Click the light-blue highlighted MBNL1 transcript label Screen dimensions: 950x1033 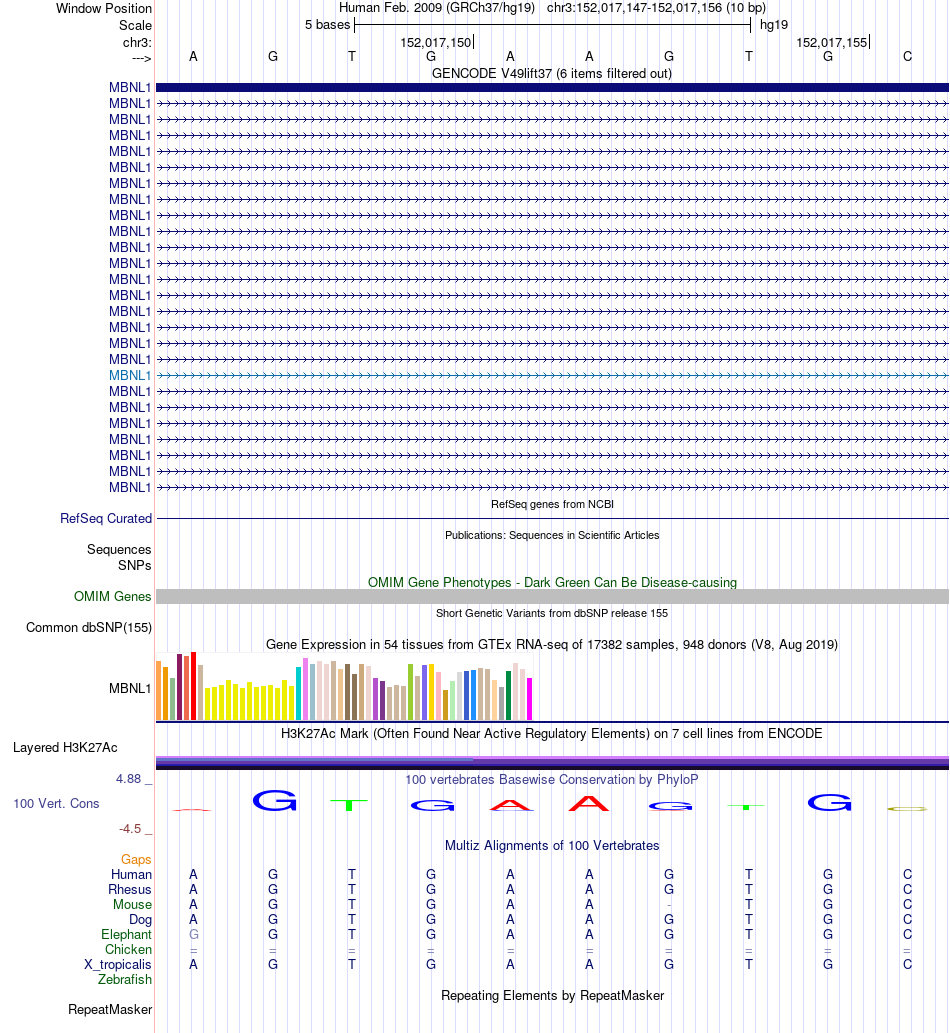[130, 376]
